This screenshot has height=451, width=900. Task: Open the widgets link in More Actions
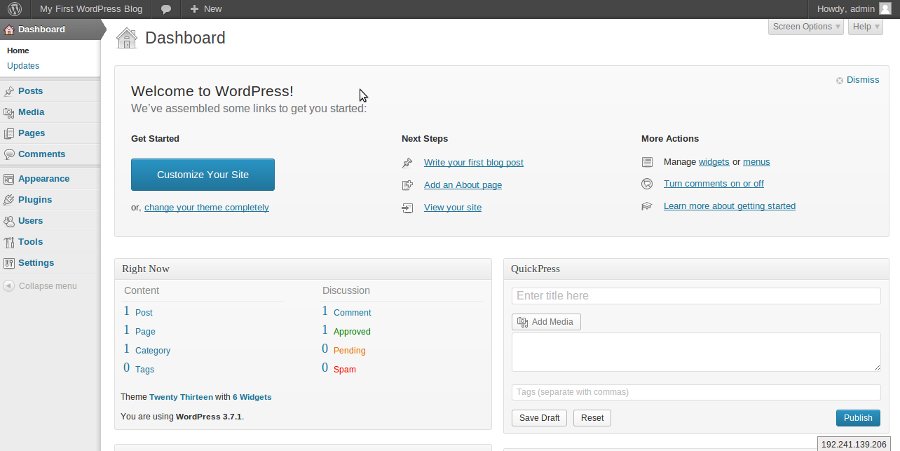713,162
